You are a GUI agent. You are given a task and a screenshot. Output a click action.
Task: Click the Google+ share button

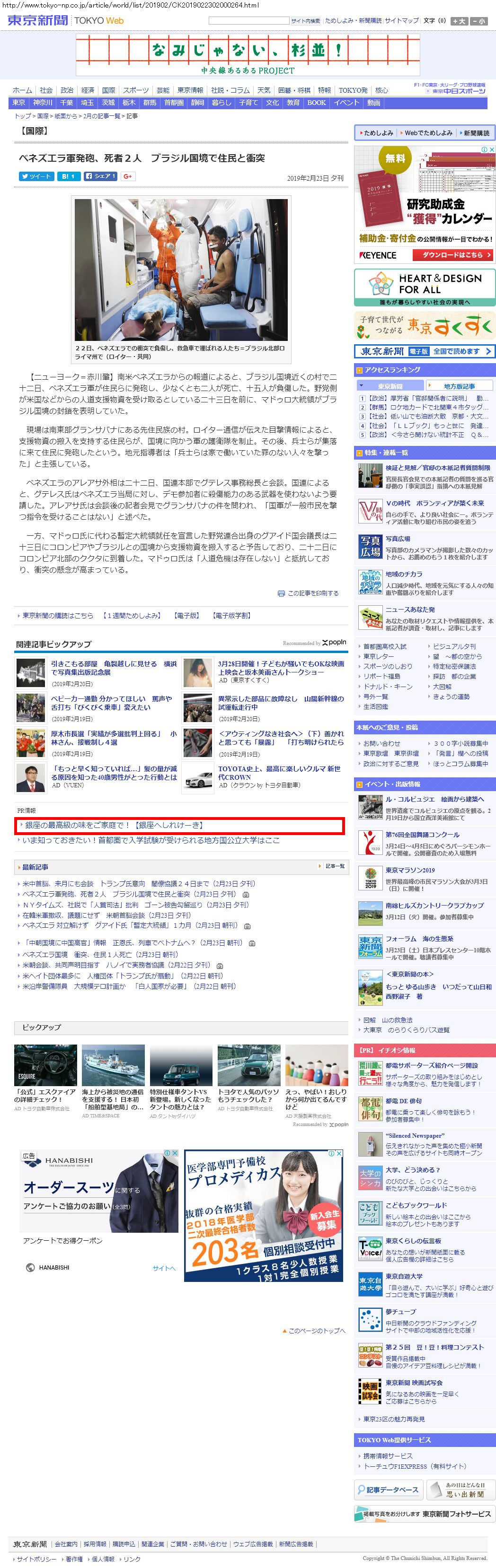pos(127,176)
